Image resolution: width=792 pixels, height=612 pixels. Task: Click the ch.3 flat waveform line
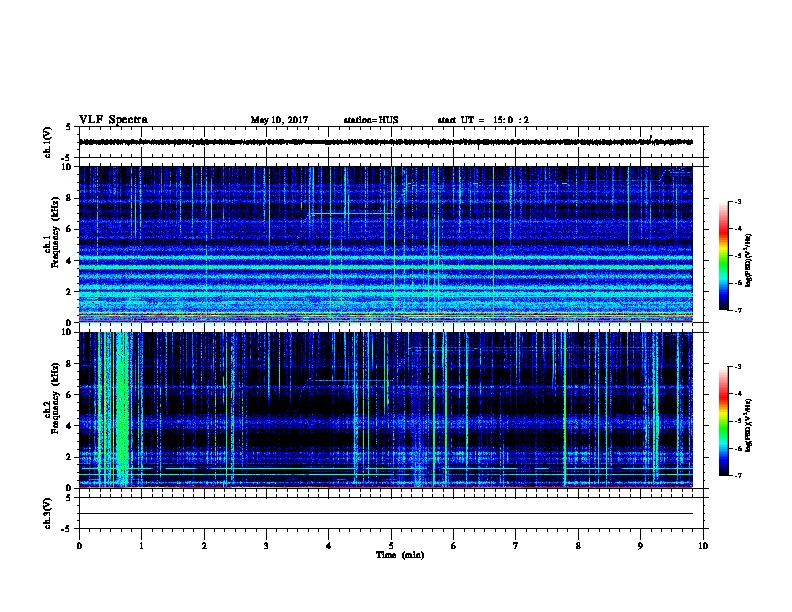[x=386, y=514]
